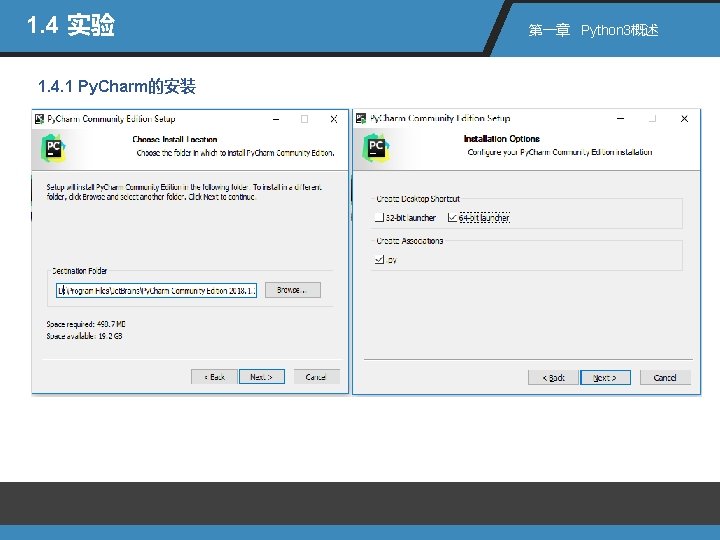This screenshot has height=540, width=720.
Task: Click the 'Choose Install Location' heading
Action: click(174, 139)
